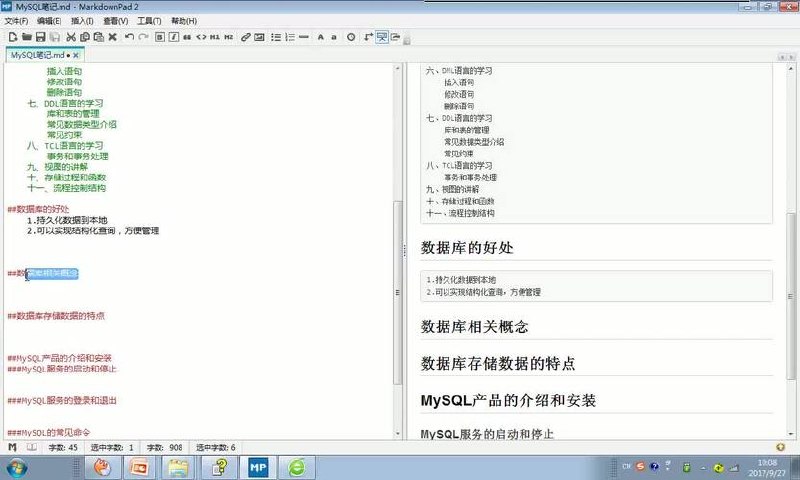Click the preview heading 数据库相关概念
The width and height of the screenshot is (800, 480).
474,327
